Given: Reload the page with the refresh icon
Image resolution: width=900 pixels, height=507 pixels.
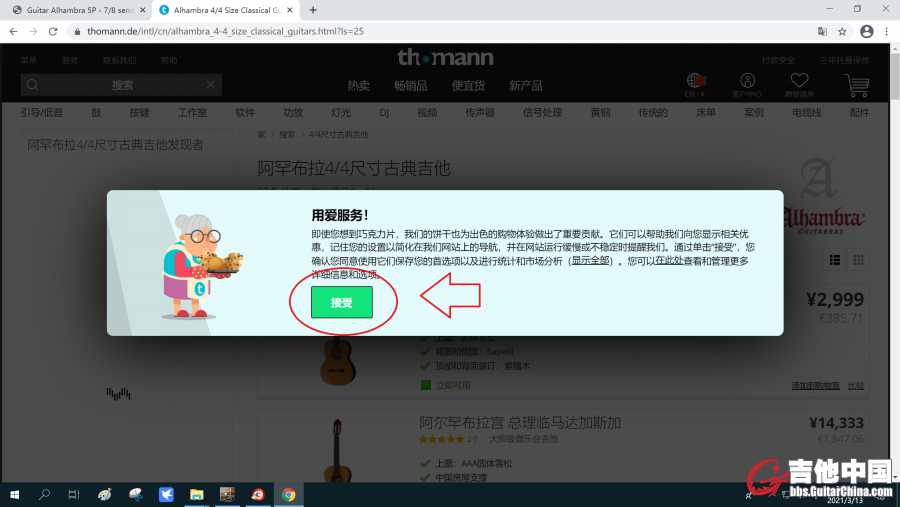Looking at the screenshot, I should (x=53, y=32).
